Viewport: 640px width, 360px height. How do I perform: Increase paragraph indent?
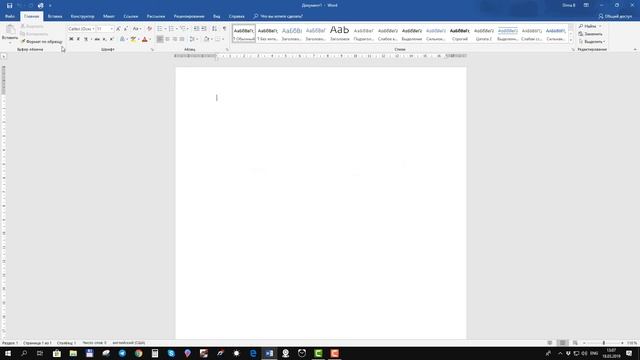[204, 29]
